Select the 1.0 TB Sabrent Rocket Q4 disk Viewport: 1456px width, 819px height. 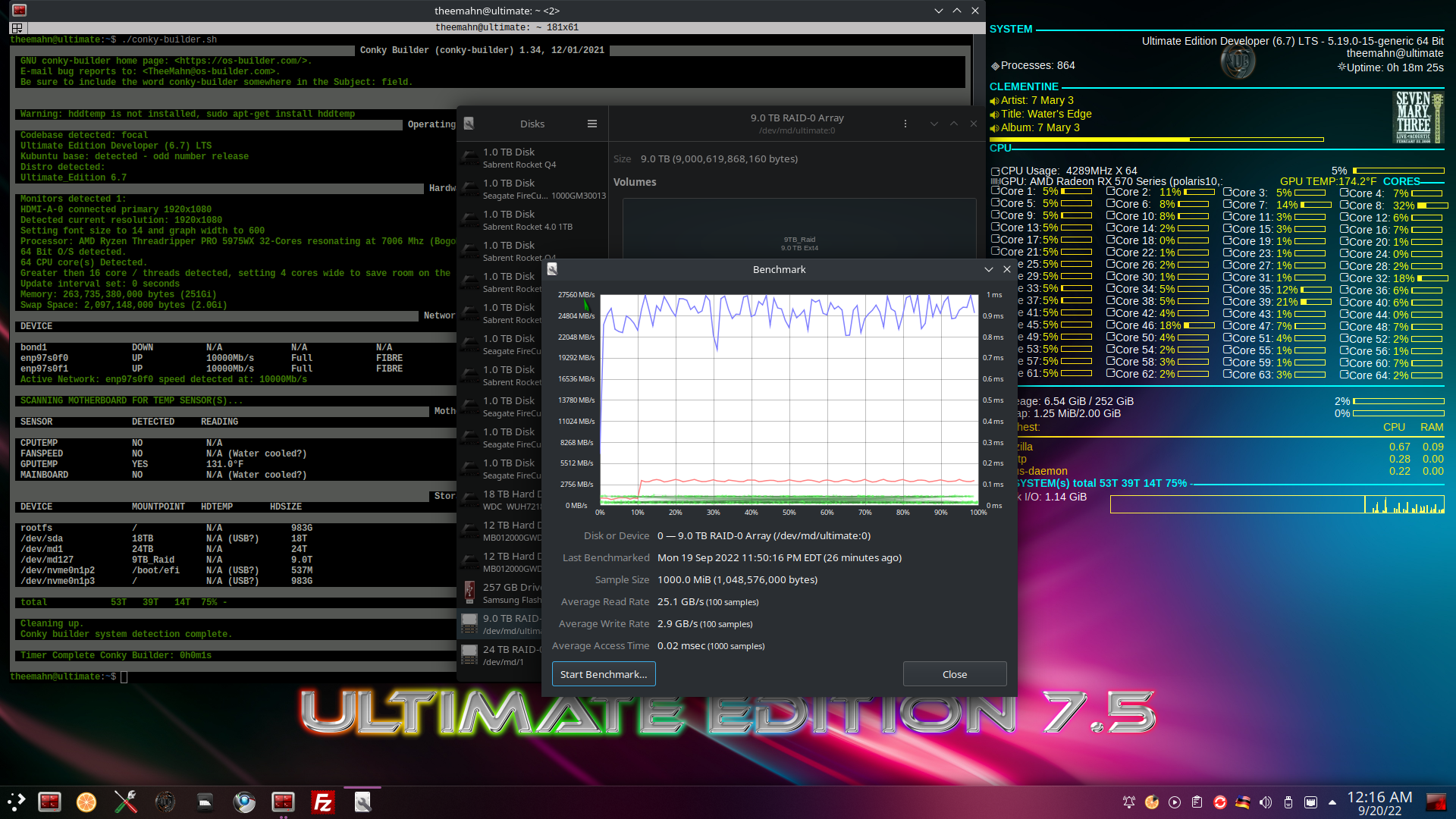coord(533,158)
